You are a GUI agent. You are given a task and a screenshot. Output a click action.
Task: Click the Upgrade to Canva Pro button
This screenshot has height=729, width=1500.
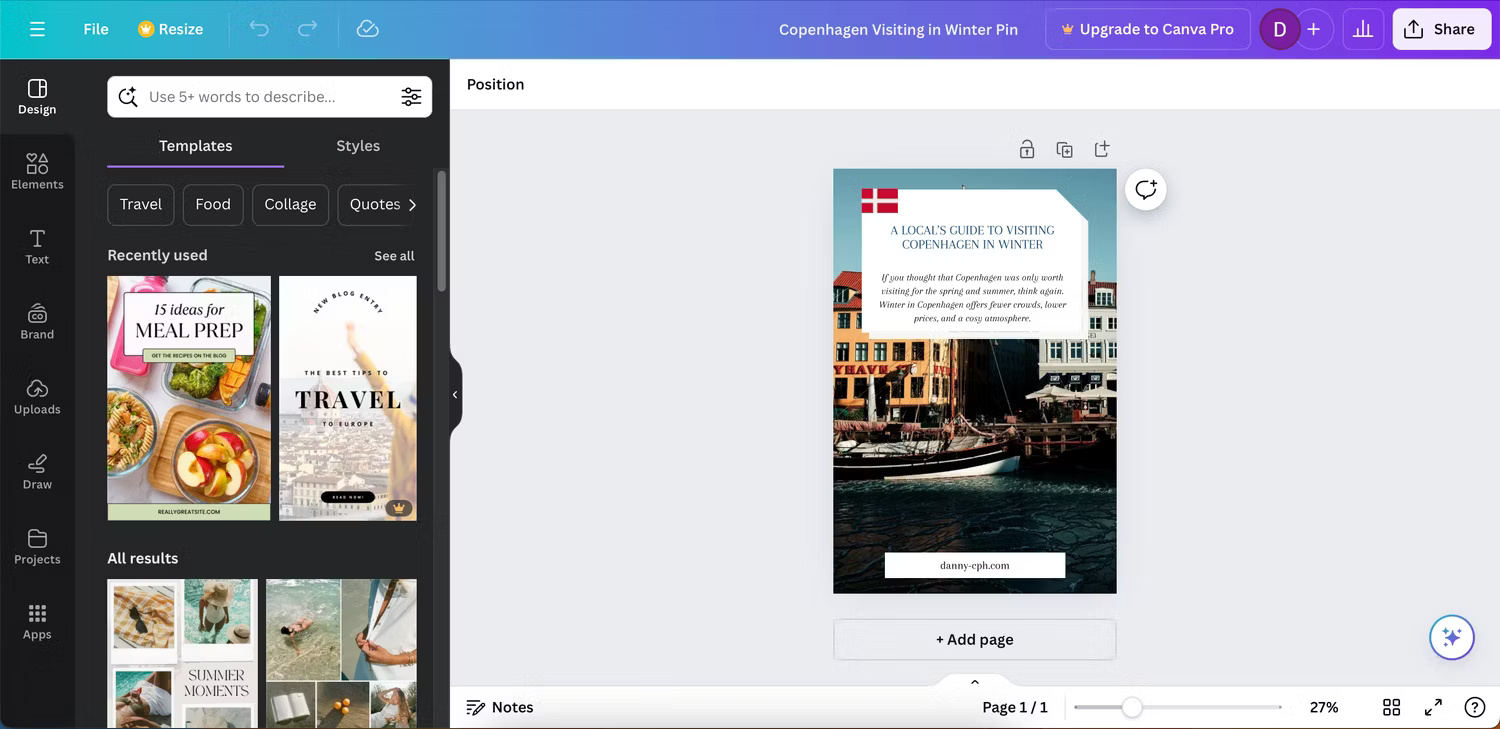[1147, 29]
